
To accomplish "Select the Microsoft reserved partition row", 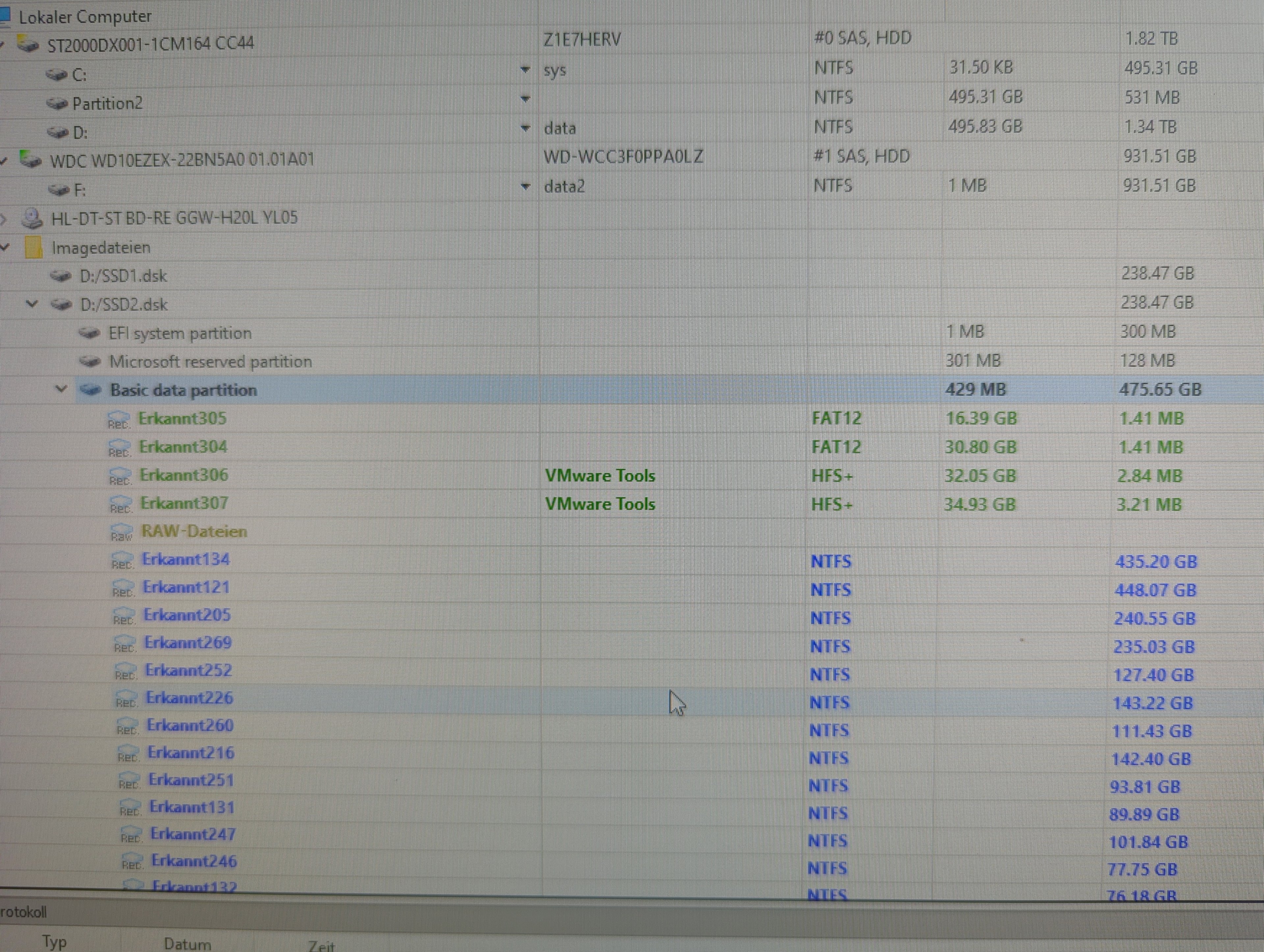I will coord(210,361).
